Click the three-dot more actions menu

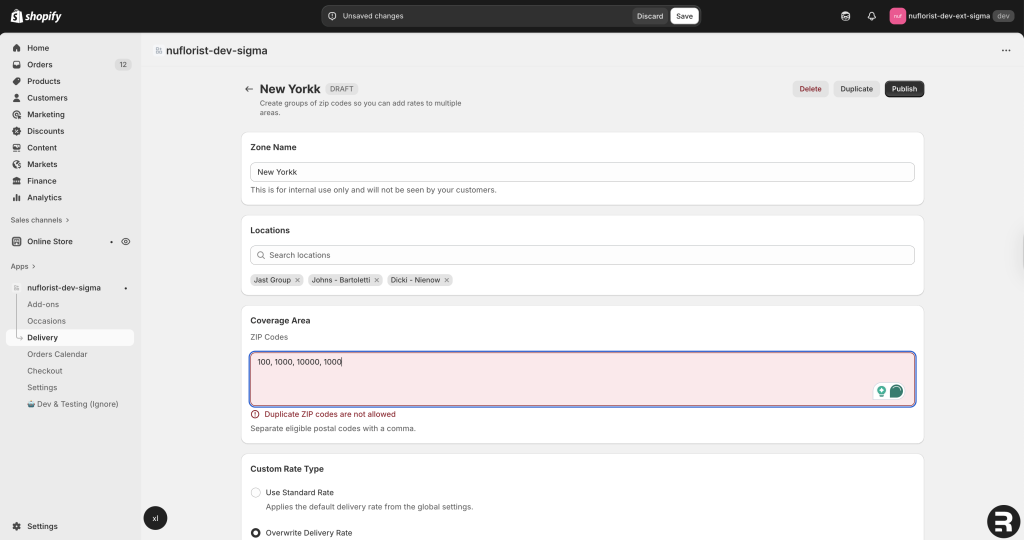click(x=1005, y=50)
